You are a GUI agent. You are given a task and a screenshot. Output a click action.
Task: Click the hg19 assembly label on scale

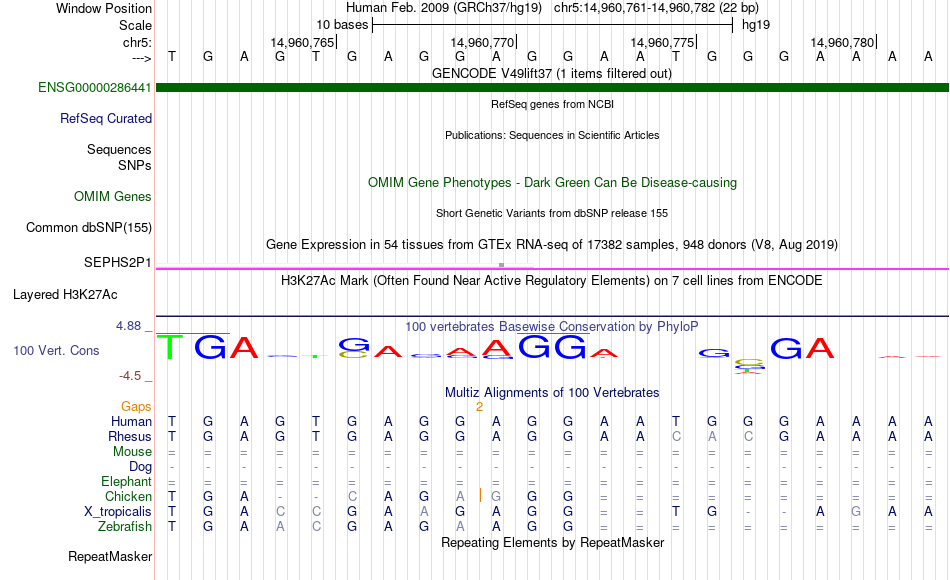[756, 25]
